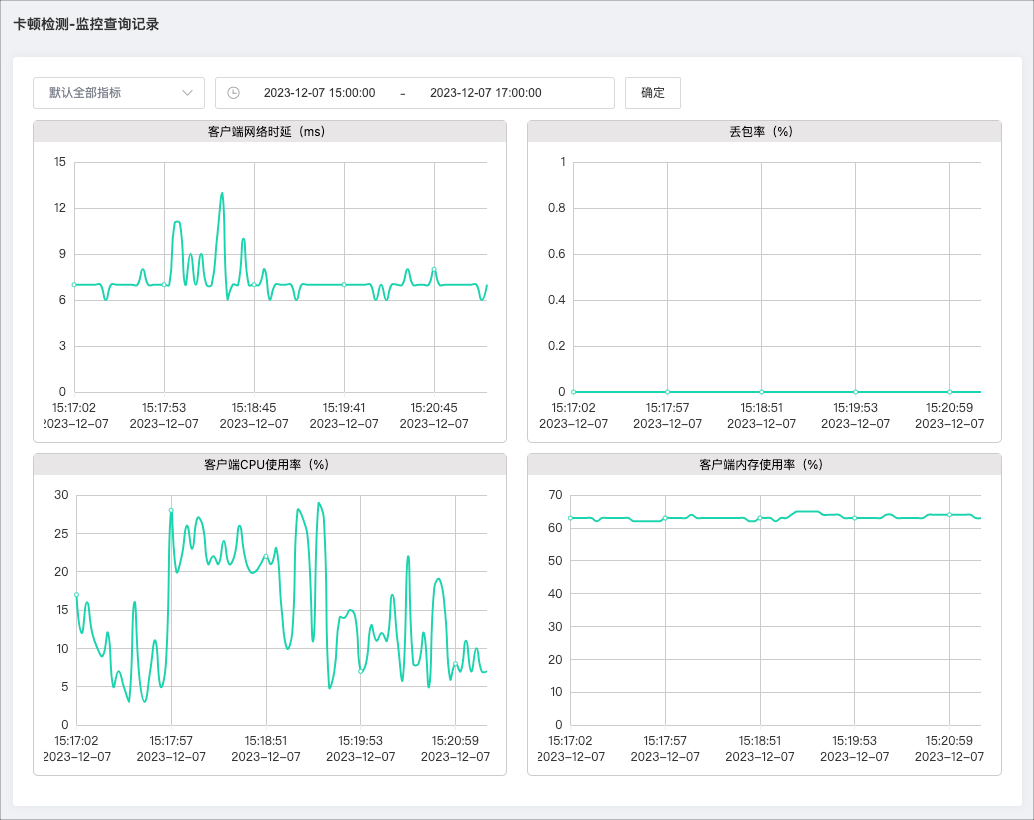Select the 客户端CPU使用率（%）chart title bar

[x=270, y=464]
